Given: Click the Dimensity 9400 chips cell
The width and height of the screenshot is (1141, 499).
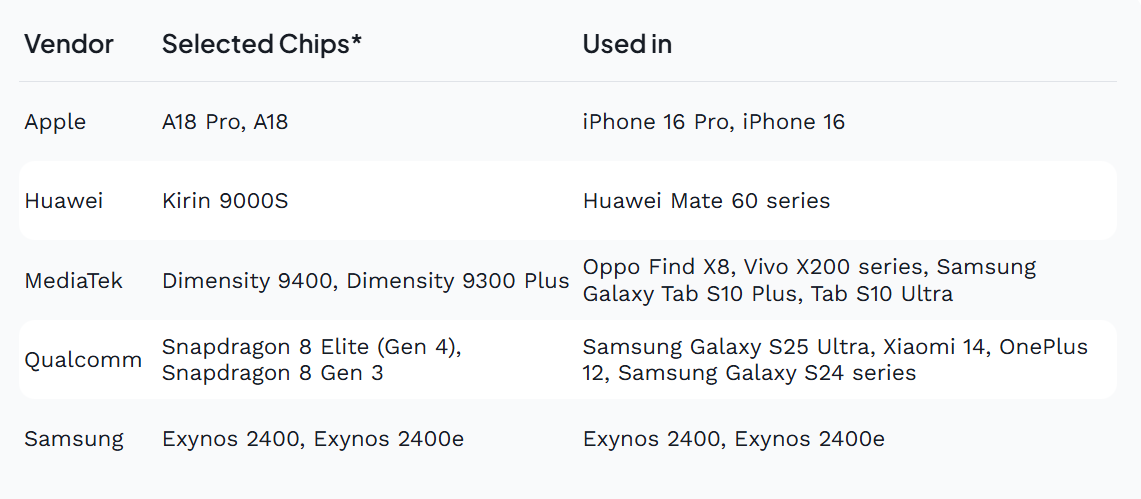Looking at the screenshot, I should pos(365,281).
